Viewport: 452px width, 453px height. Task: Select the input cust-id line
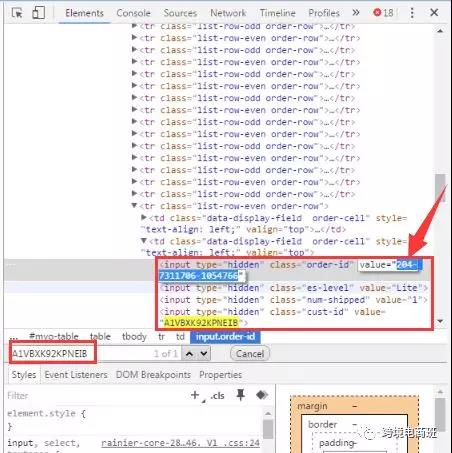tap(272, 317)
